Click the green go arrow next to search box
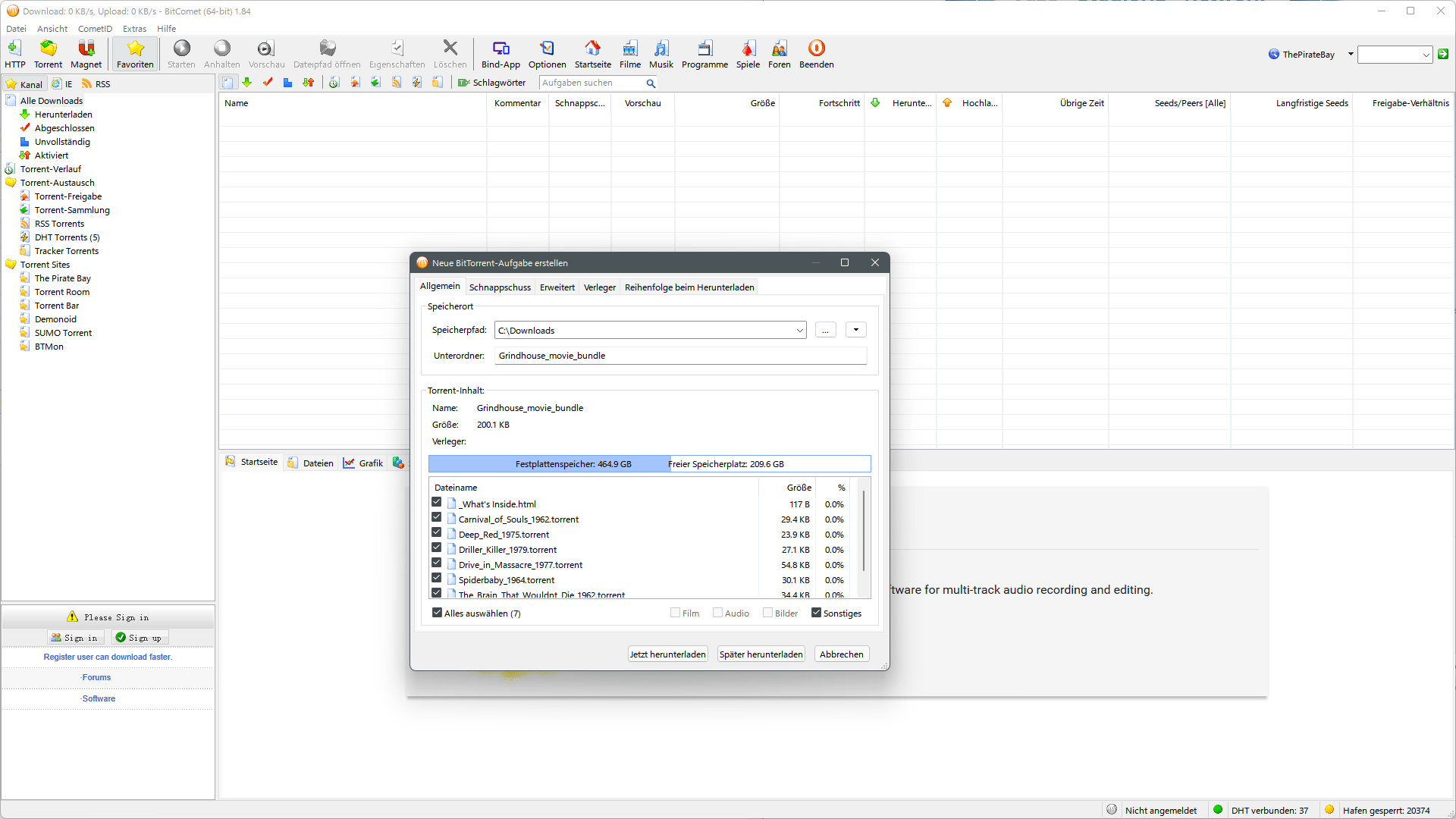Image resolution: width=1456 pixels, height=819 pixels. point(1443,54)
